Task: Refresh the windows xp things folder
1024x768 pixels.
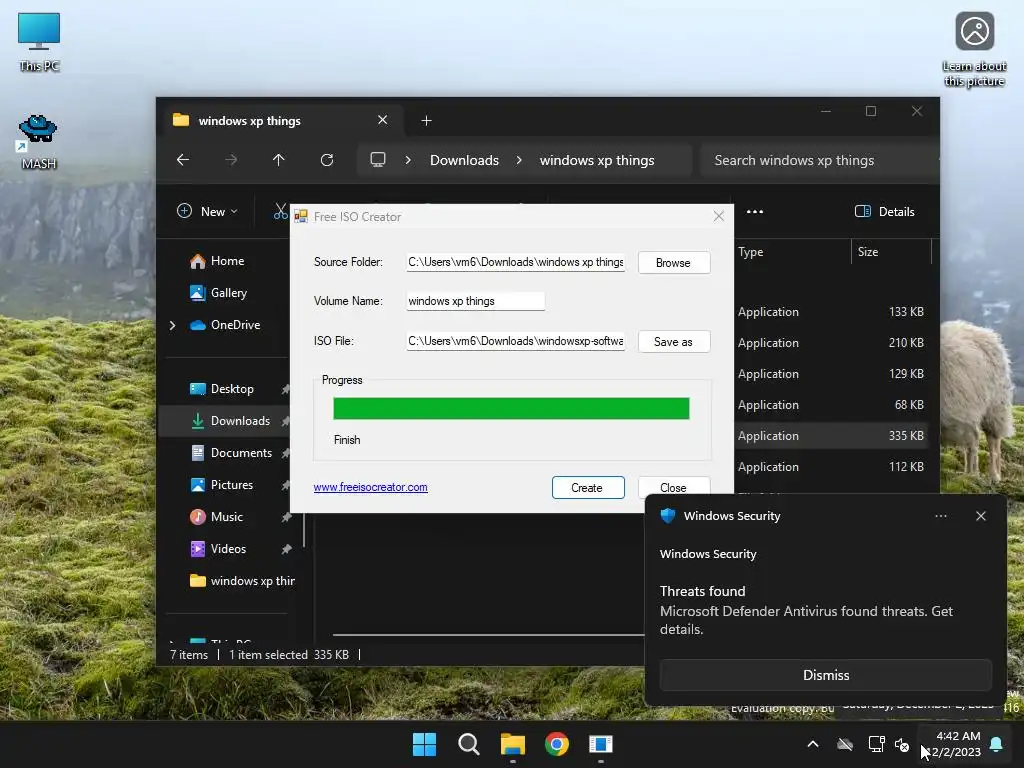Action: (x=327, y=160)
